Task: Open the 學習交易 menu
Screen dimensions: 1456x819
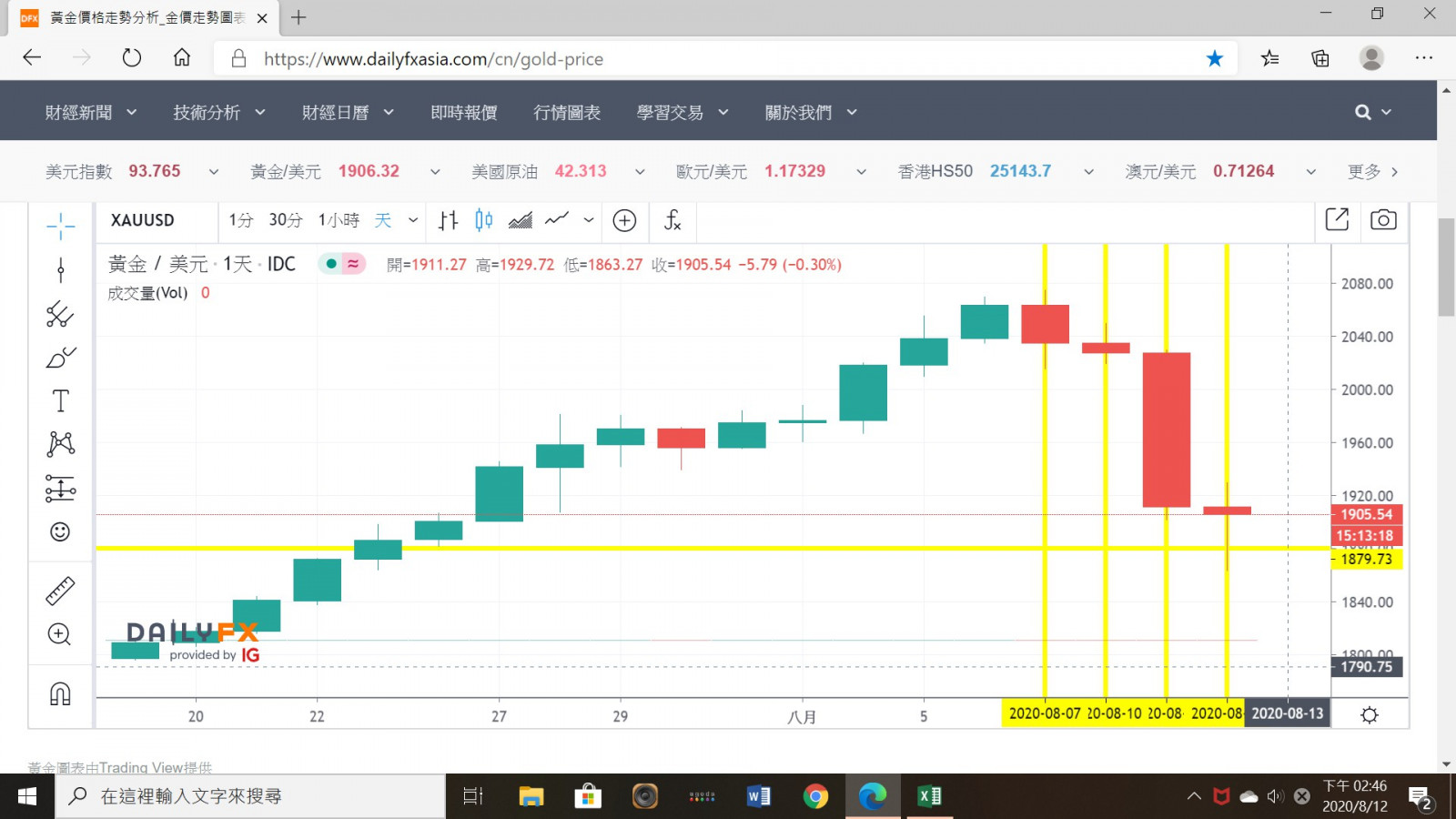Action: tap(682, 112)
